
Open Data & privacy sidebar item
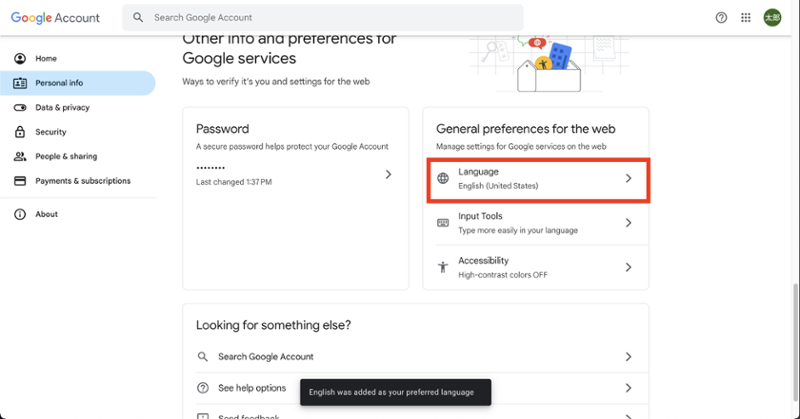61,107
